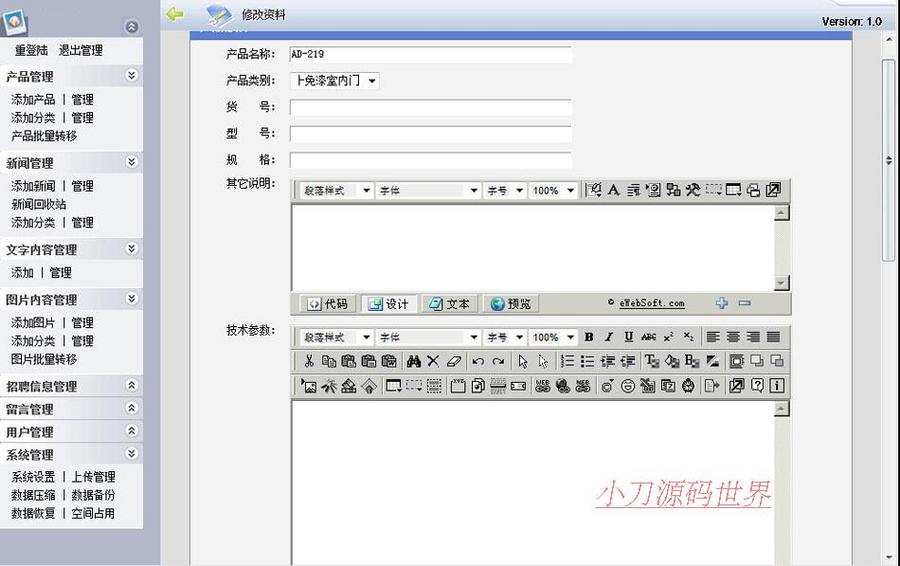Click the insert date/time clock icon

tap(688, 386)
